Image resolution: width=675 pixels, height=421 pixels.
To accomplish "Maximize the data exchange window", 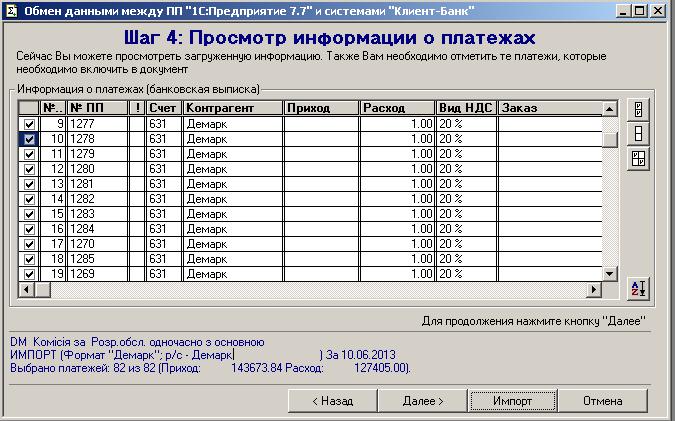I will pyautogui.click(x=640, y=11).
